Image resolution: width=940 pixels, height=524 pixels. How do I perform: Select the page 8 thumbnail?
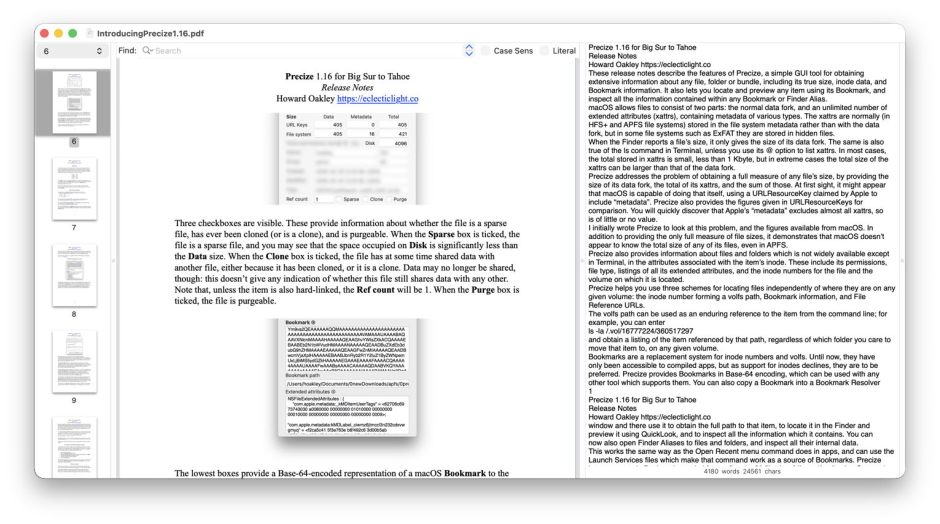(74, 275)
